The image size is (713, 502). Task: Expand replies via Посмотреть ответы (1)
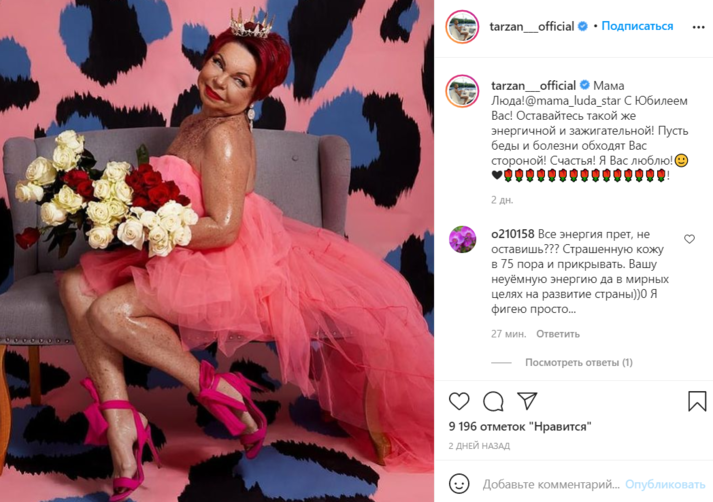(578, 362)
